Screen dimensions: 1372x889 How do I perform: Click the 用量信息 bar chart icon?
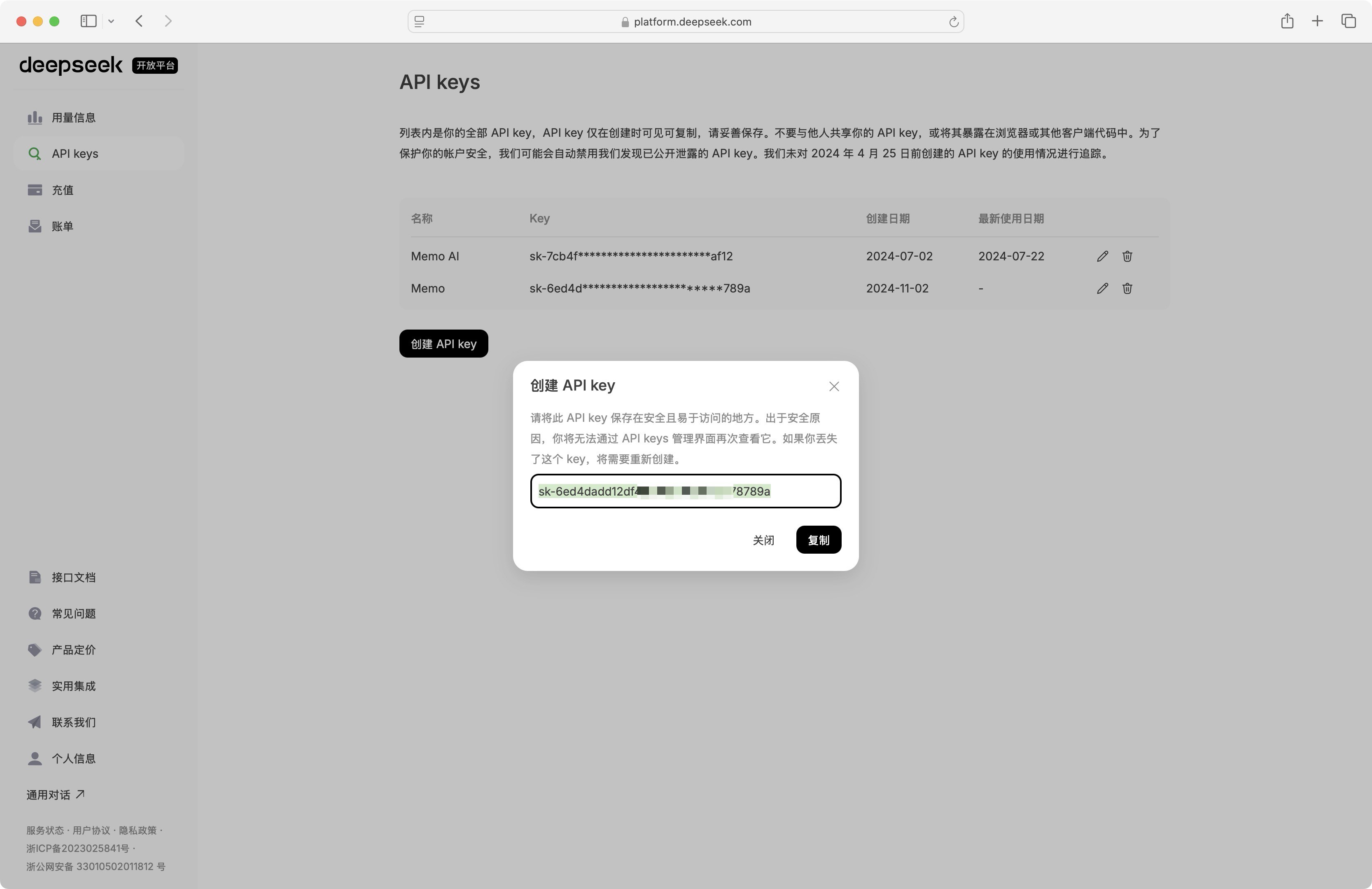(35, 118)
